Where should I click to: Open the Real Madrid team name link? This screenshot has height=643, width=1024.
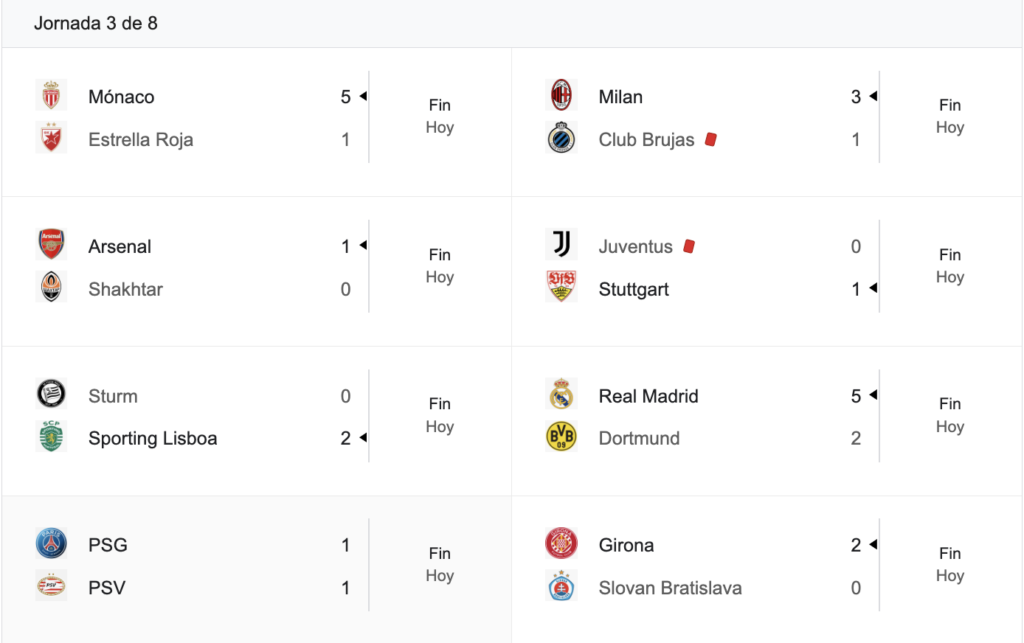(x=648, y=396)
